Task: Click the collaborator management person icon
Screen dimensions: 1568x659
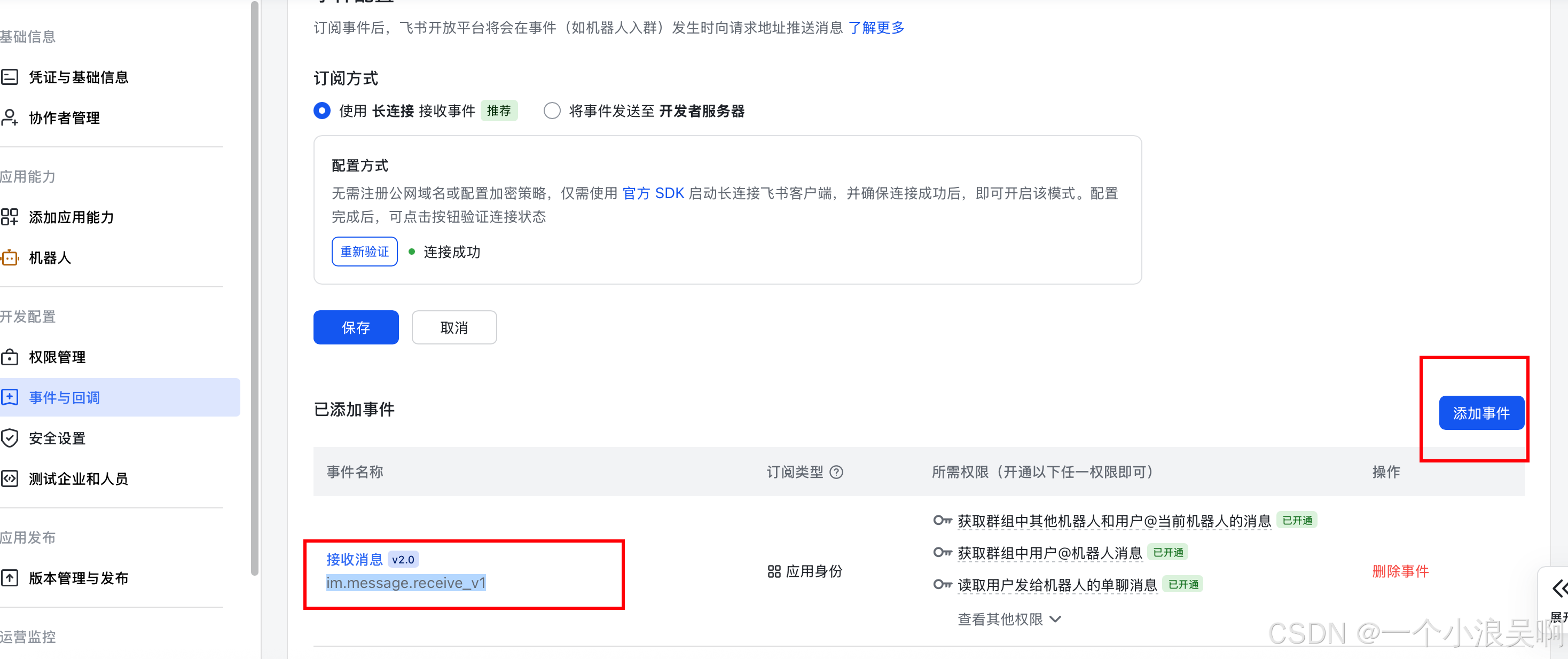Action: [x=10, y=117]
